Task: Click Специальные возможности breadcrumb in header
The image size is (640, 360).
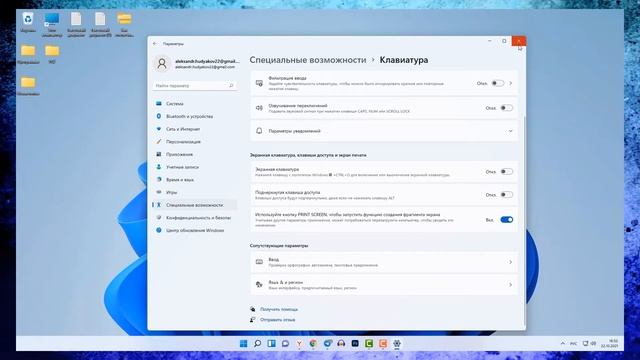Action: pyautogui.click(x=308, y=60)
